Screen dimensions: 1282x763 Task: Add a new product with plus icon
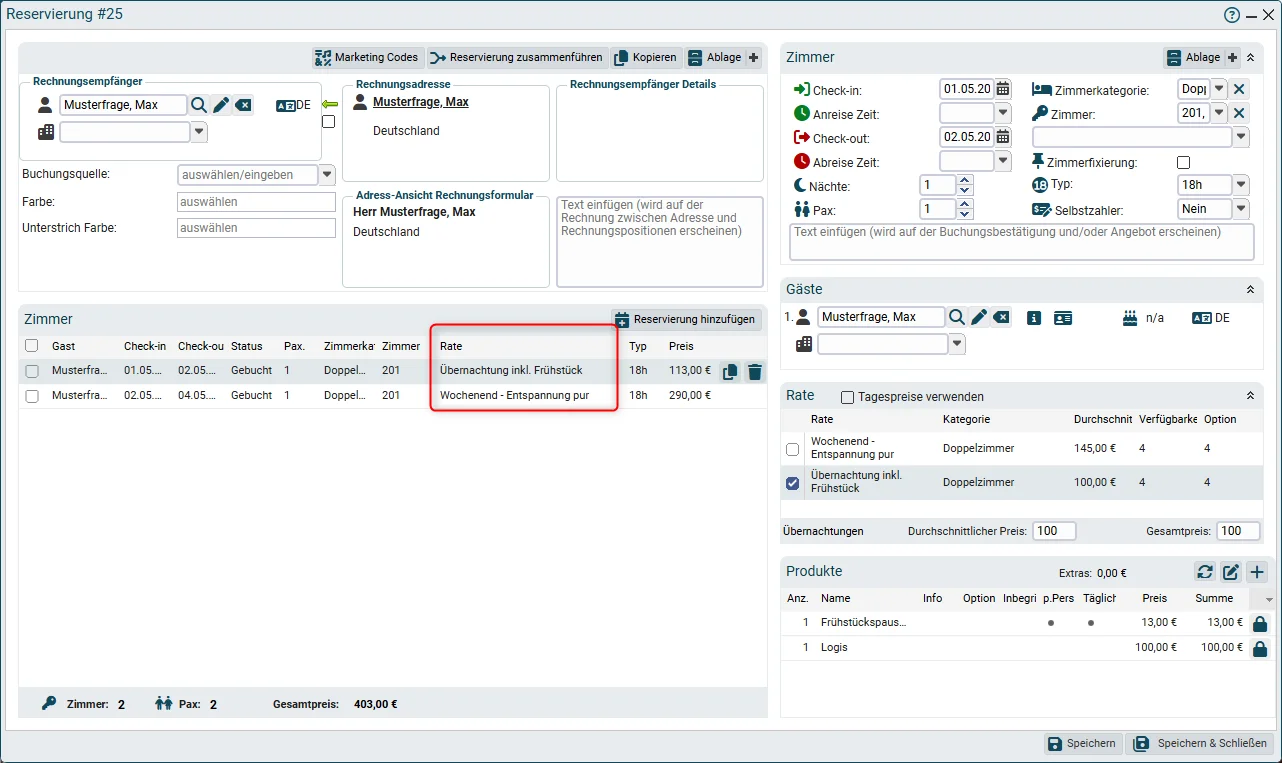(x=1257, y=572)
